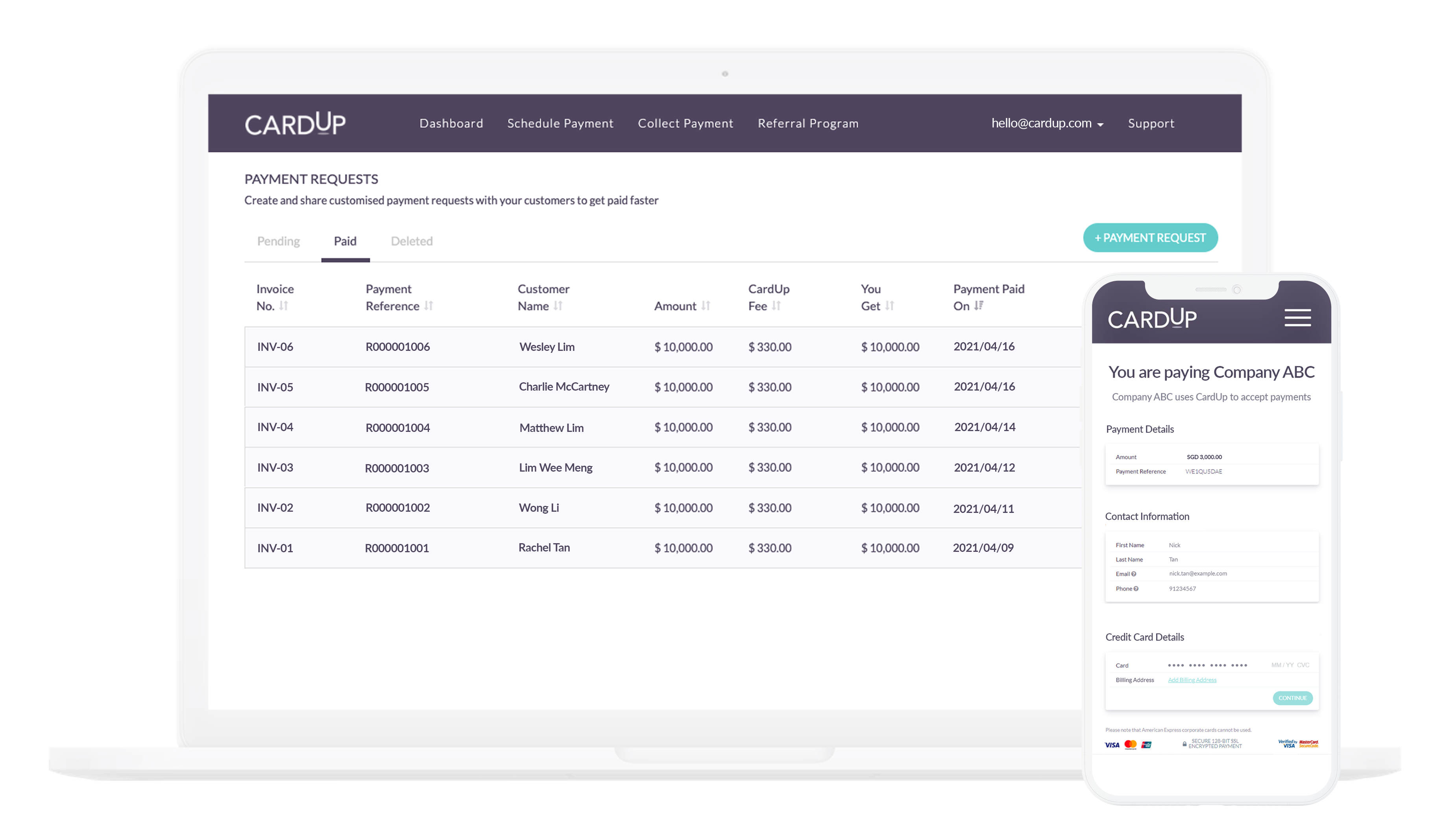Sort by Payment Reference column arrows
The width and height of the screenshot is (1456, 826).
[x=429, y=306]
